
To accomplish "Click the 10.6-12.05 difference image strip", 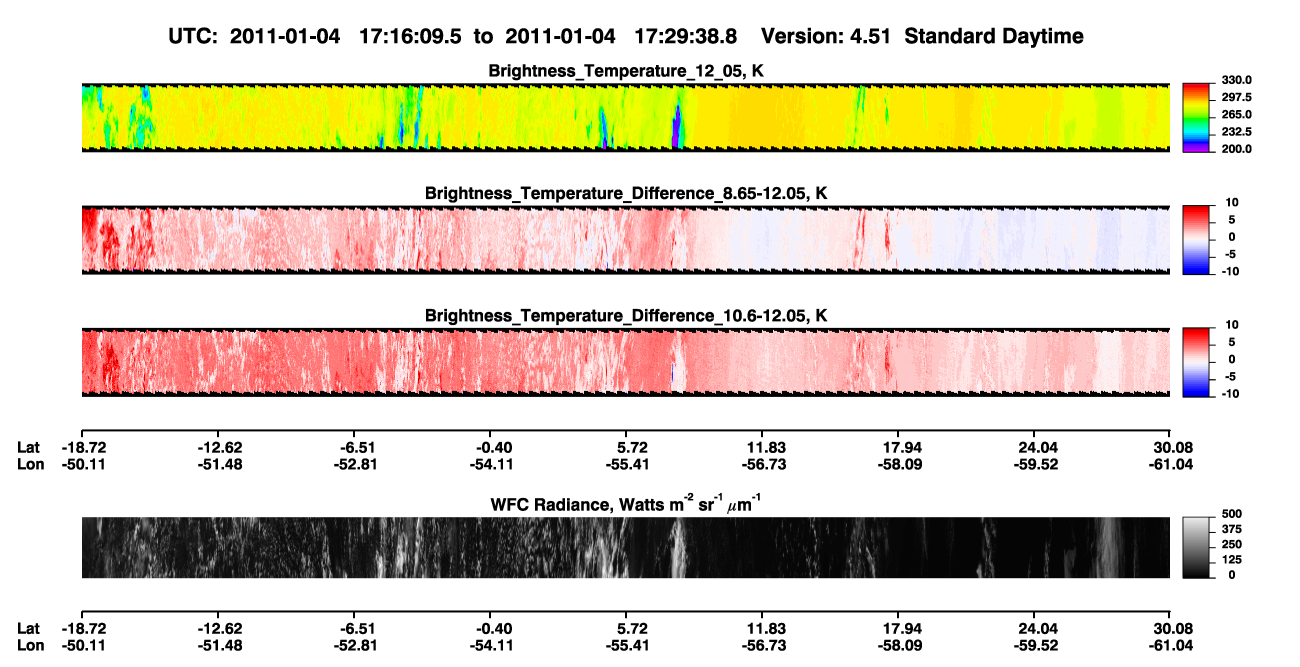I will (x=625, y=363).
